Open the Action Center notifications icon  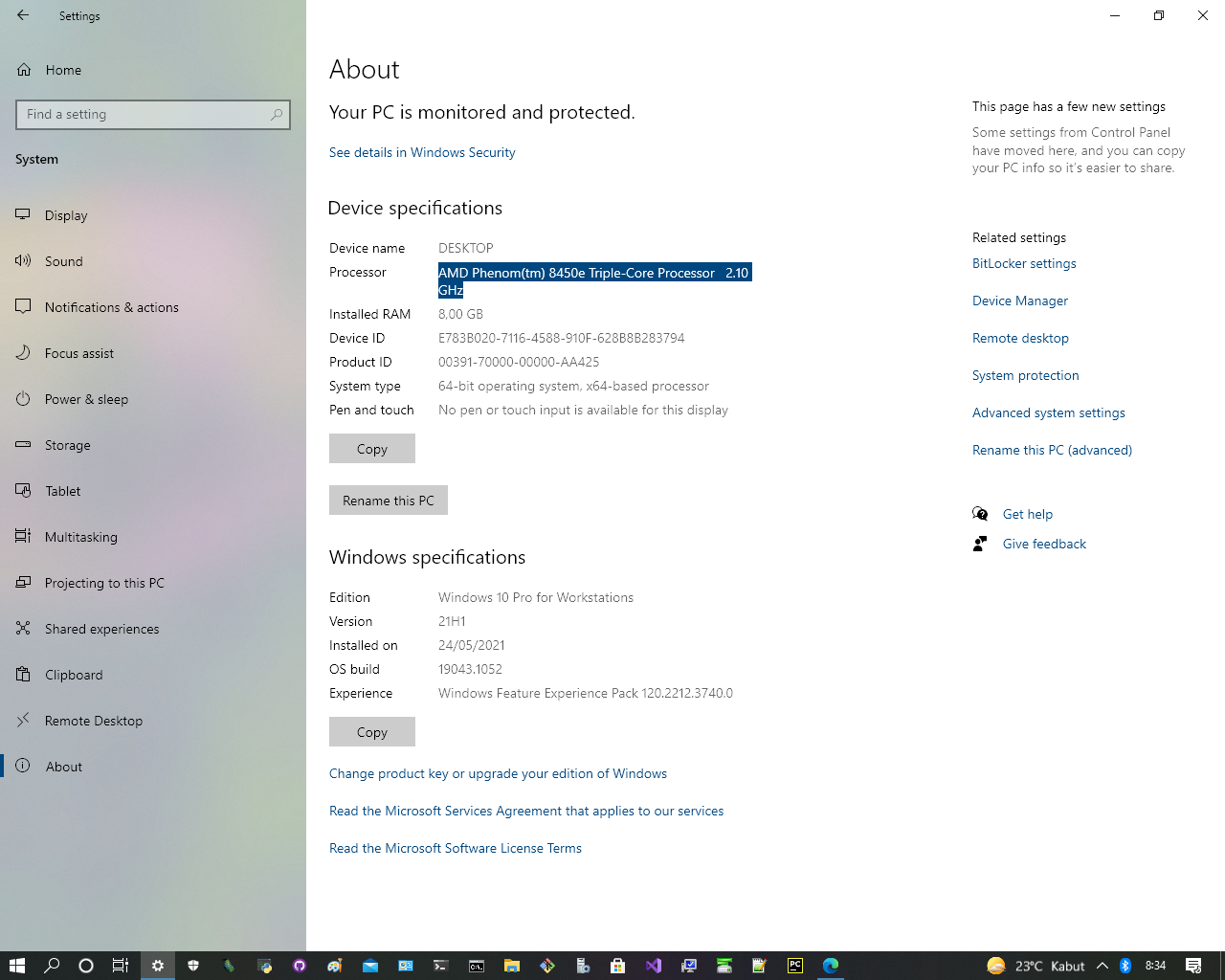click(x=1193, y=966)
